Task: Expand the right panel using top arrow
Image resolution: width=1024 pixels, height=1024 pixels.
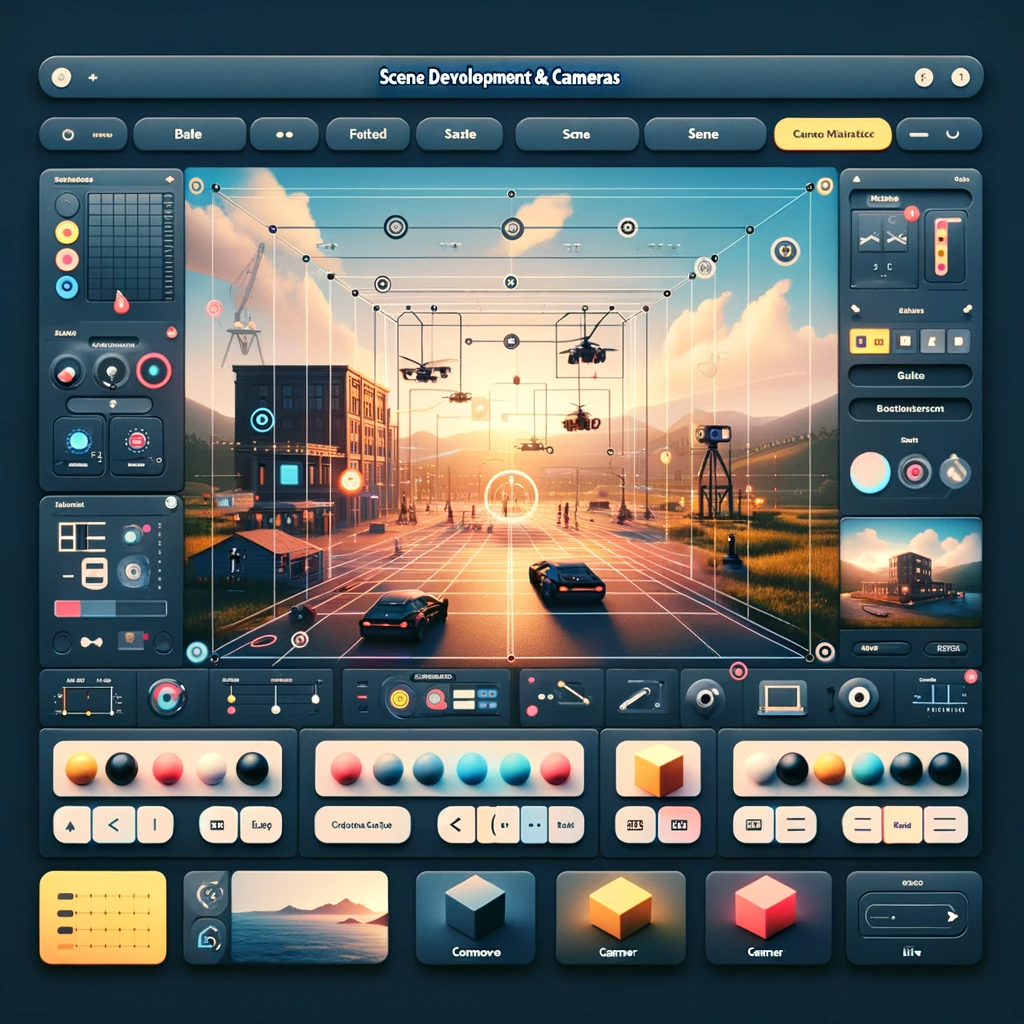Action: (x=856, y=178)
